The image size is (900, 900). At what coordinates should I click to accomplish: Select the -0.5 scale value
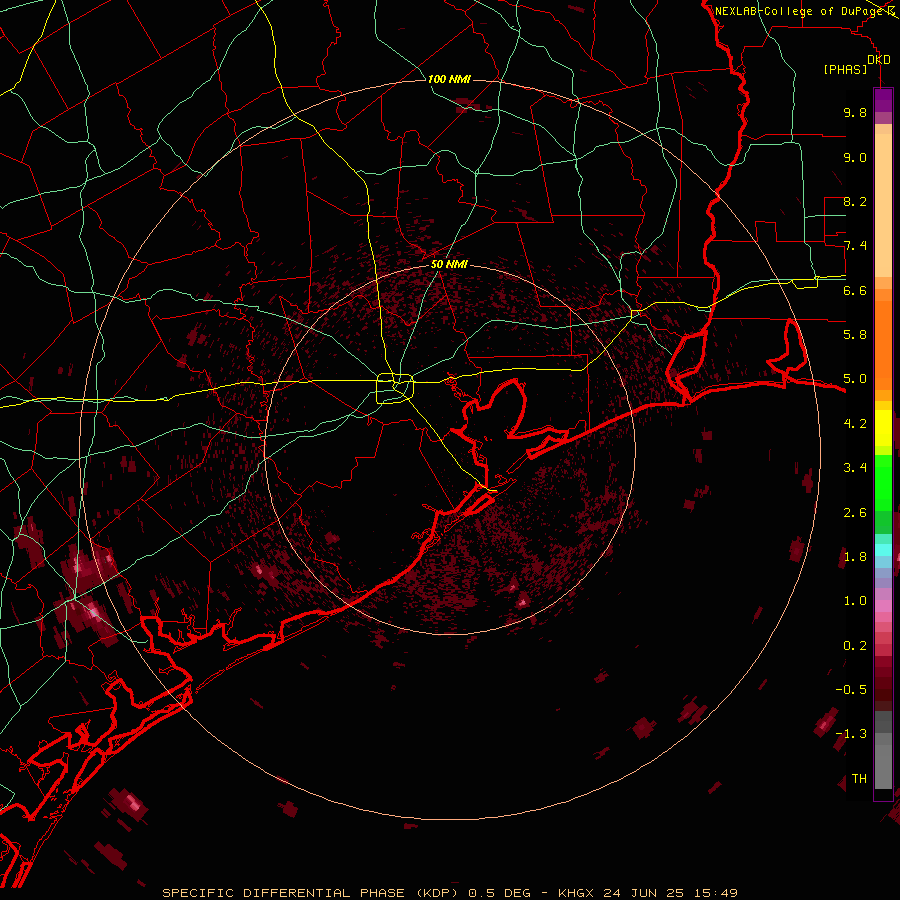tap(851, 690)
